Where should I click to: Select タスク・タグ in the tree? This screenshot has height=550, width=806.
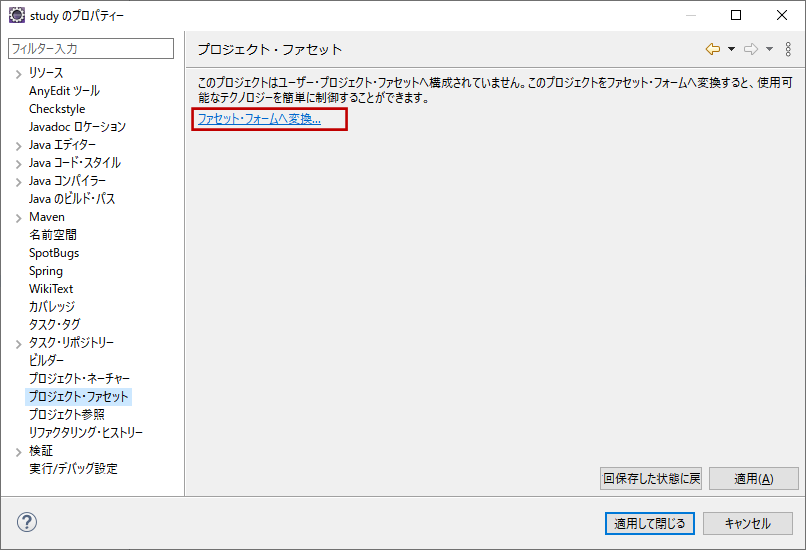tap(54, 325)
